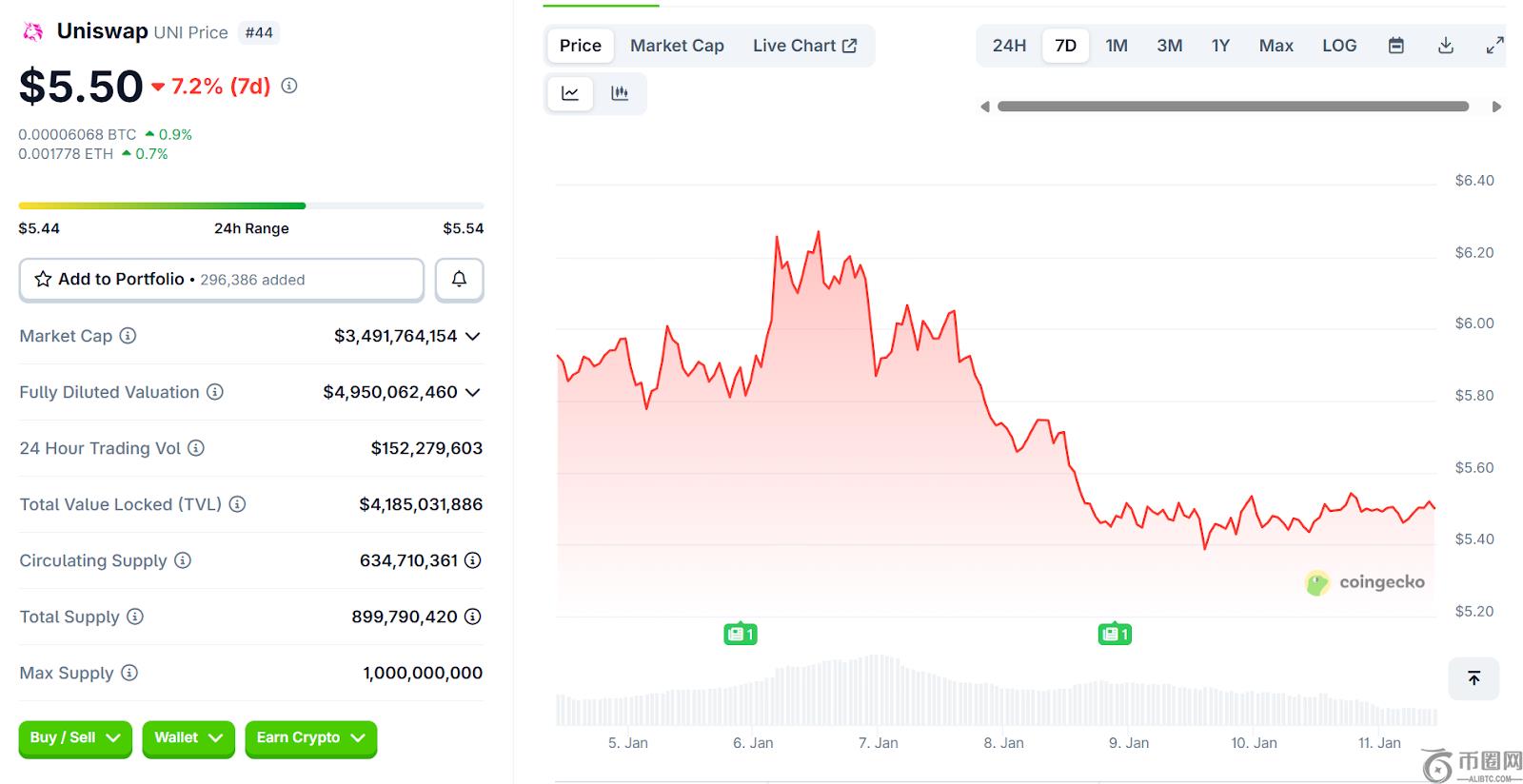Click Add to Portfolio button
Viewport: 1523px width, 784px height.
221,280
